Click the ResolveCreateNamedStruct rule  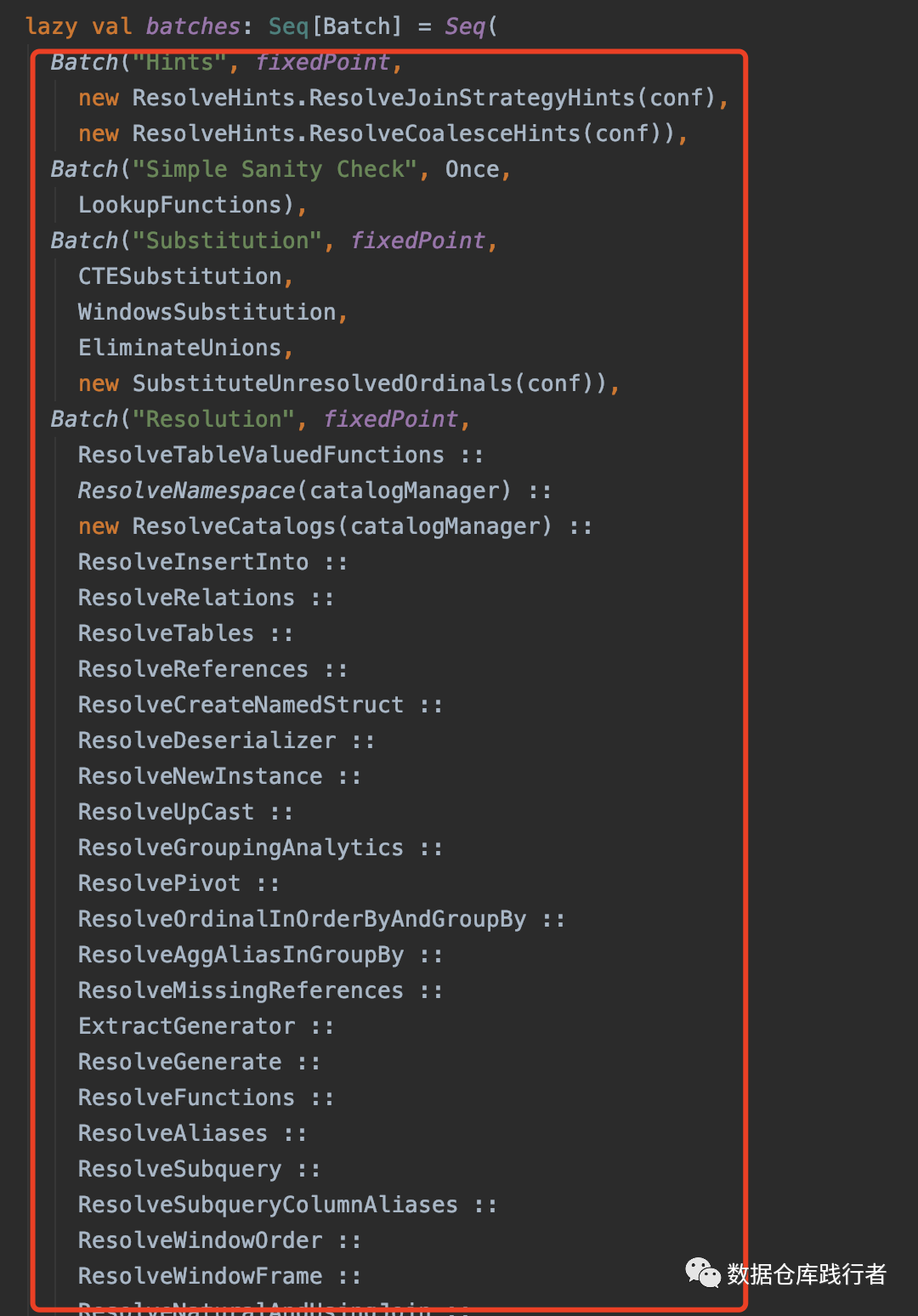(241, 705)
